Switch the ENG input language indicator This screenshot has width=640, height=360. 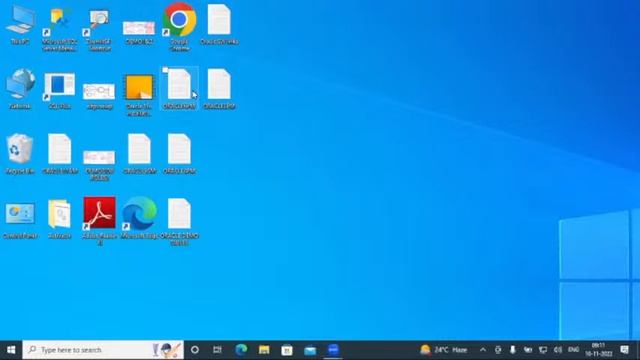pos(573,350)
